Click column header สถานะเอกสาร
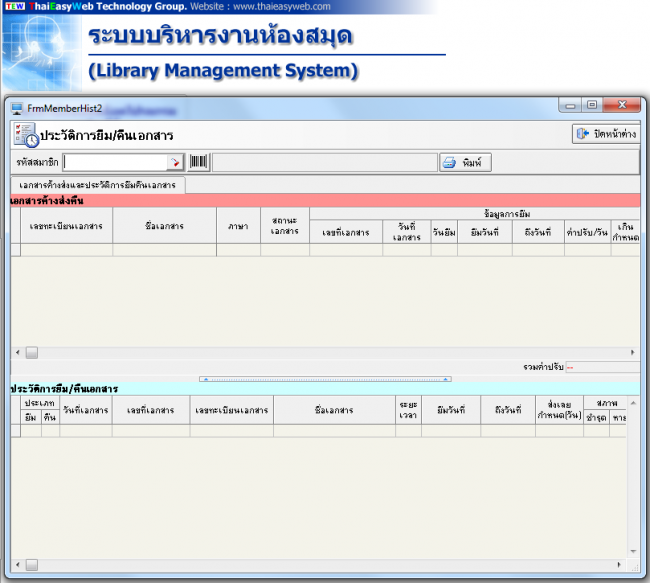 coord(285,226)
